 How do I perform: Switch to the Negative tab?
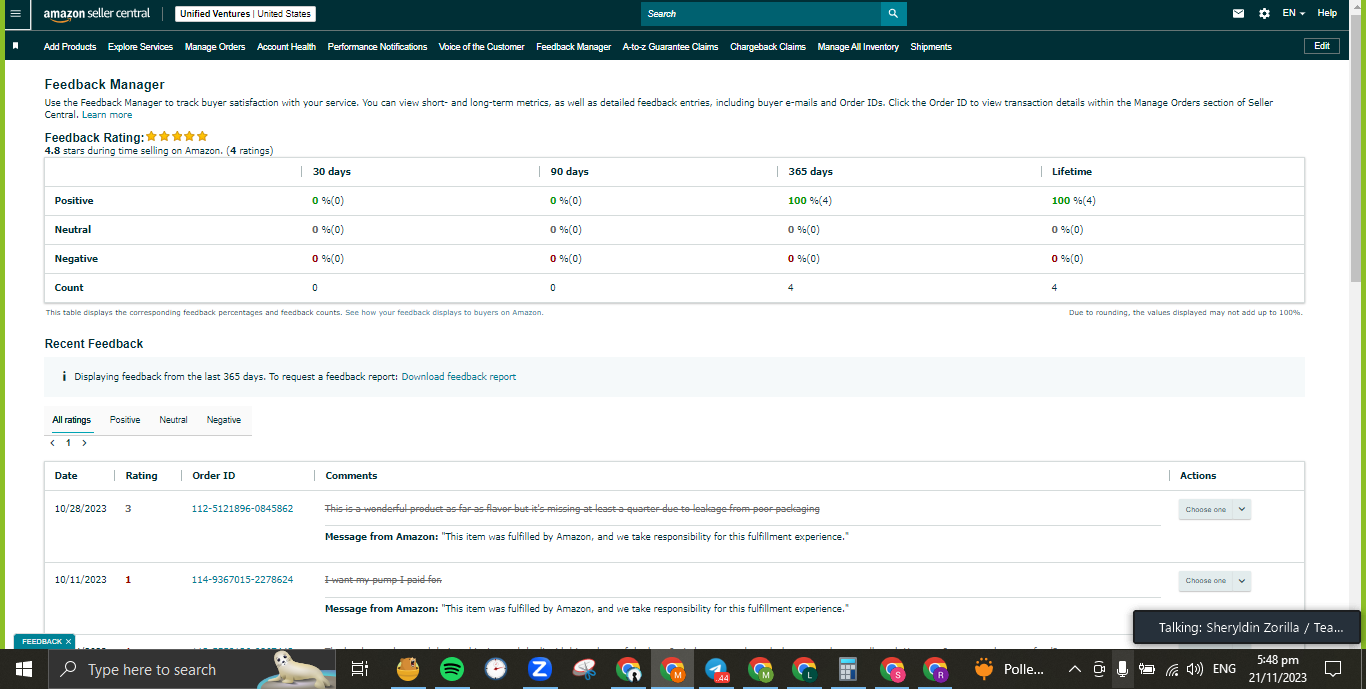(224, 420)
